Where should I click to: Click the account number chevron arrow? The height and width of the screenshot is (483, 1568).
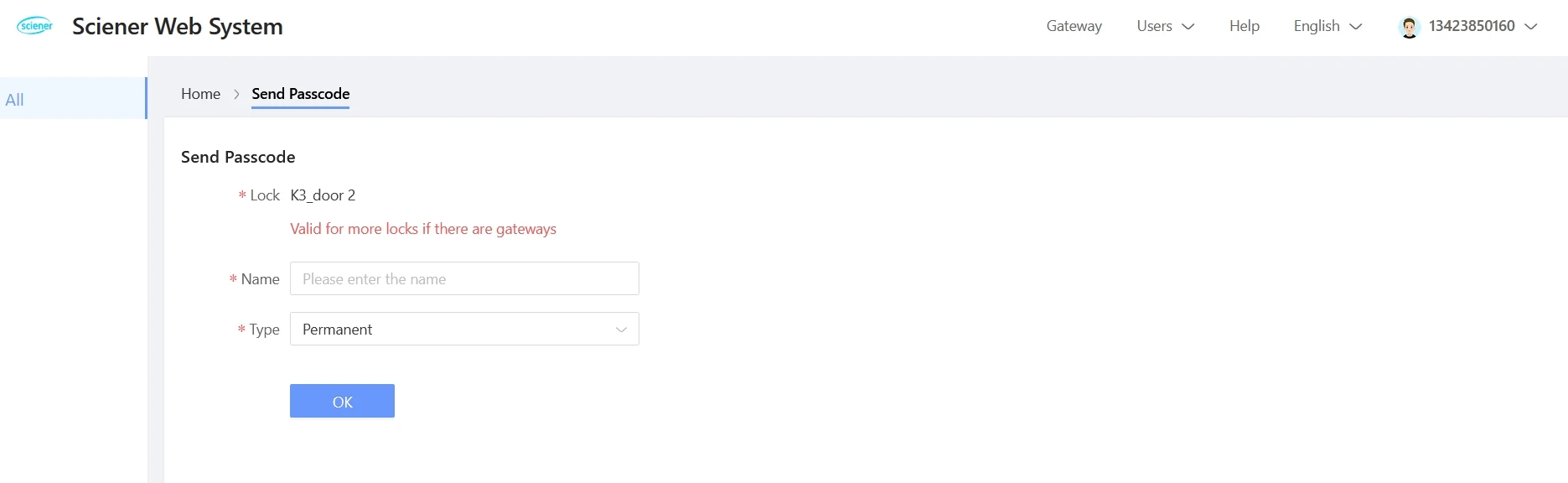click(x=1530, y=27)
